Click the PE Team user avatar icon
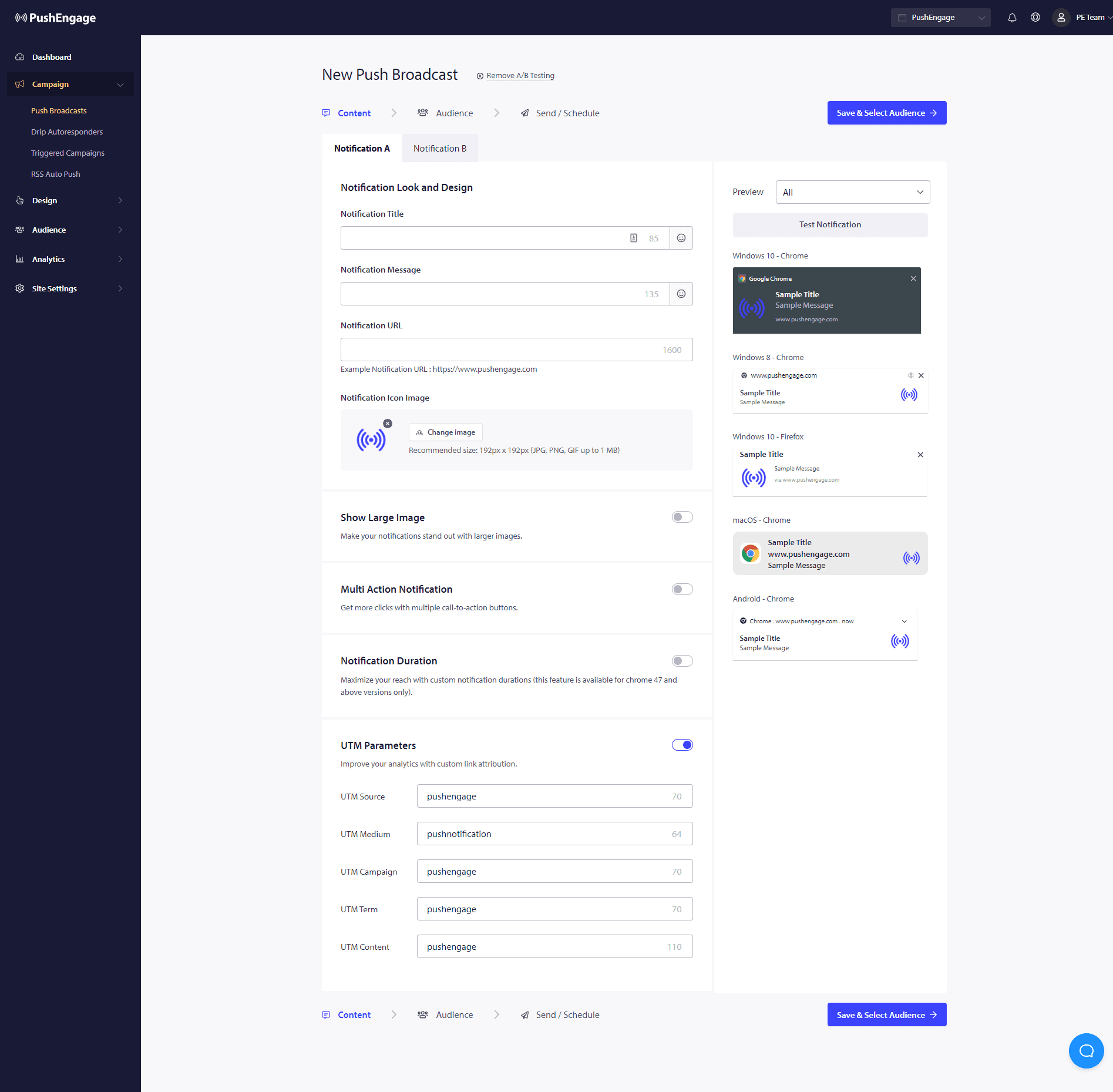 1061,18
